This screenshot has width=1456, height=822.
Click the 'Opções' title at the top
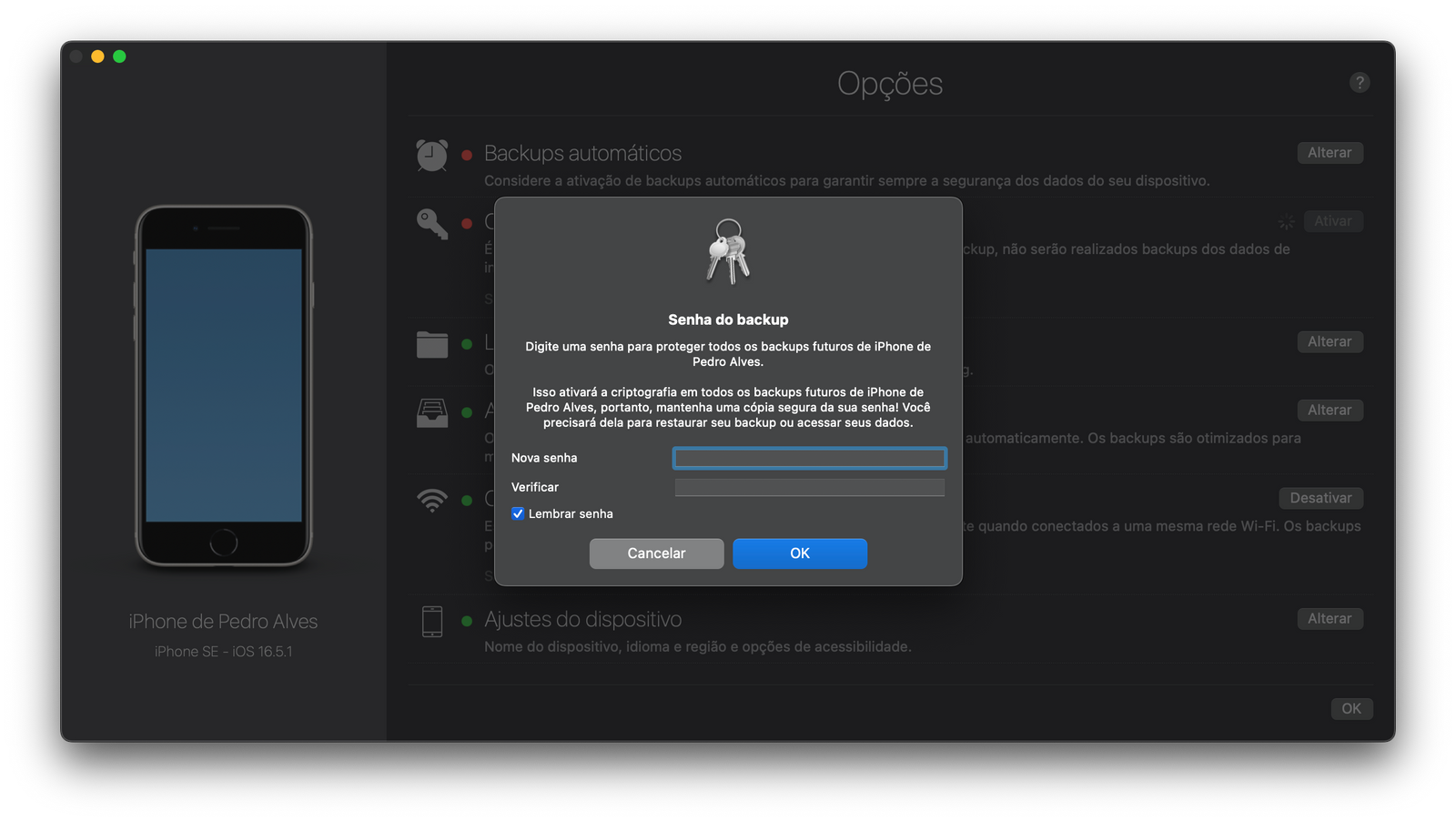pyautogui.click(x=890, y=84)
